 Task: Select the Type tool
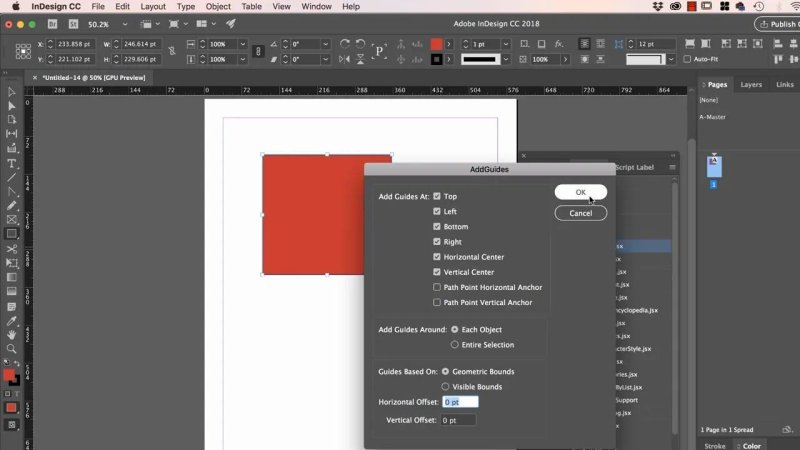coord(11,164)
